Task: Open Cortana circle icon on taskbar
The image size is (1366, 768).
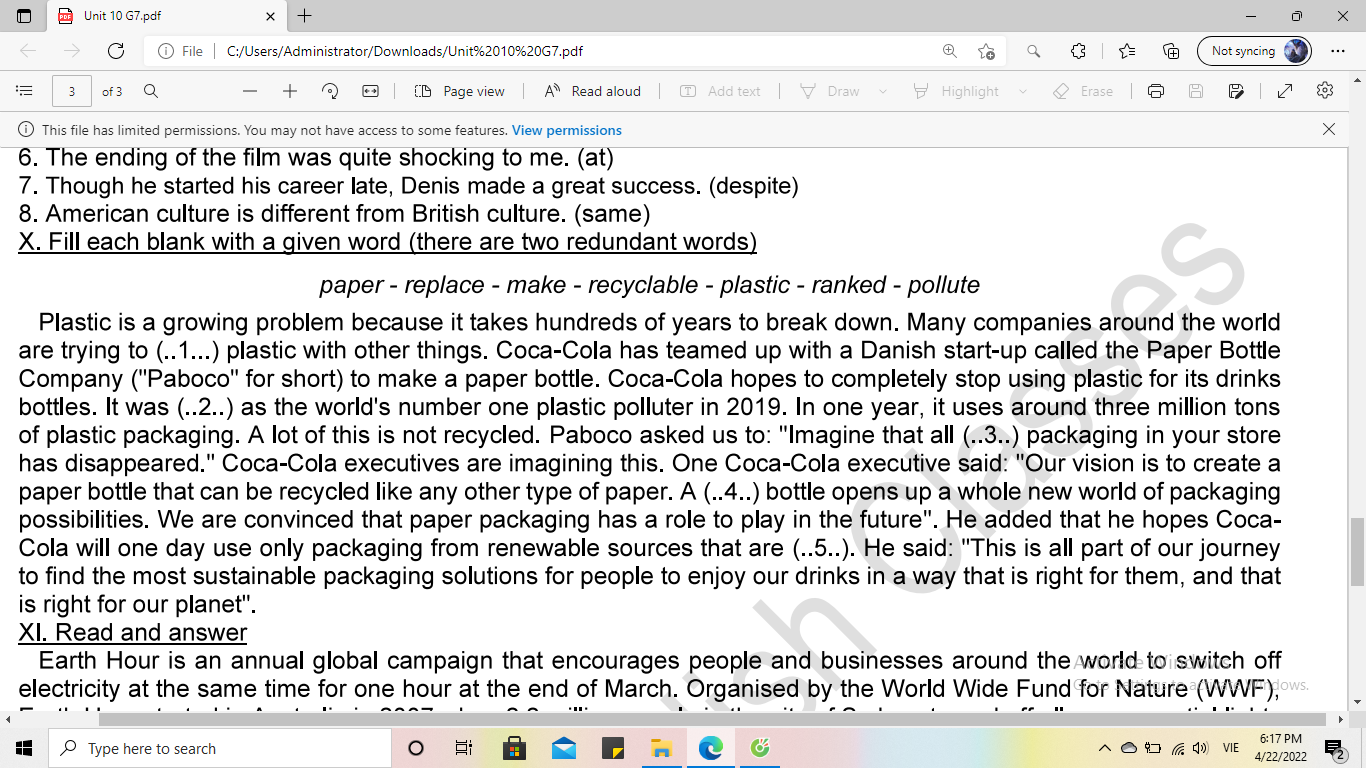Action: (x=416, y=748)
